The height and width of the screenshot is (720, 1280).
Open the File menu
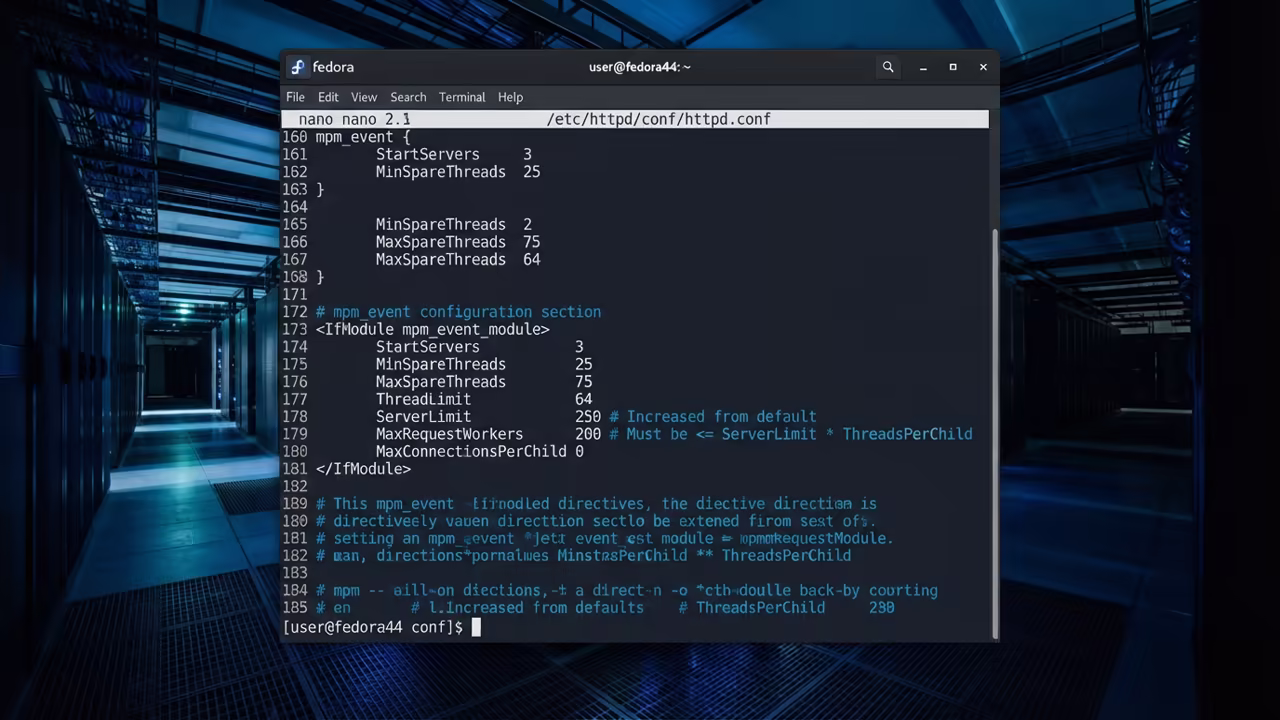pos(295,97)
